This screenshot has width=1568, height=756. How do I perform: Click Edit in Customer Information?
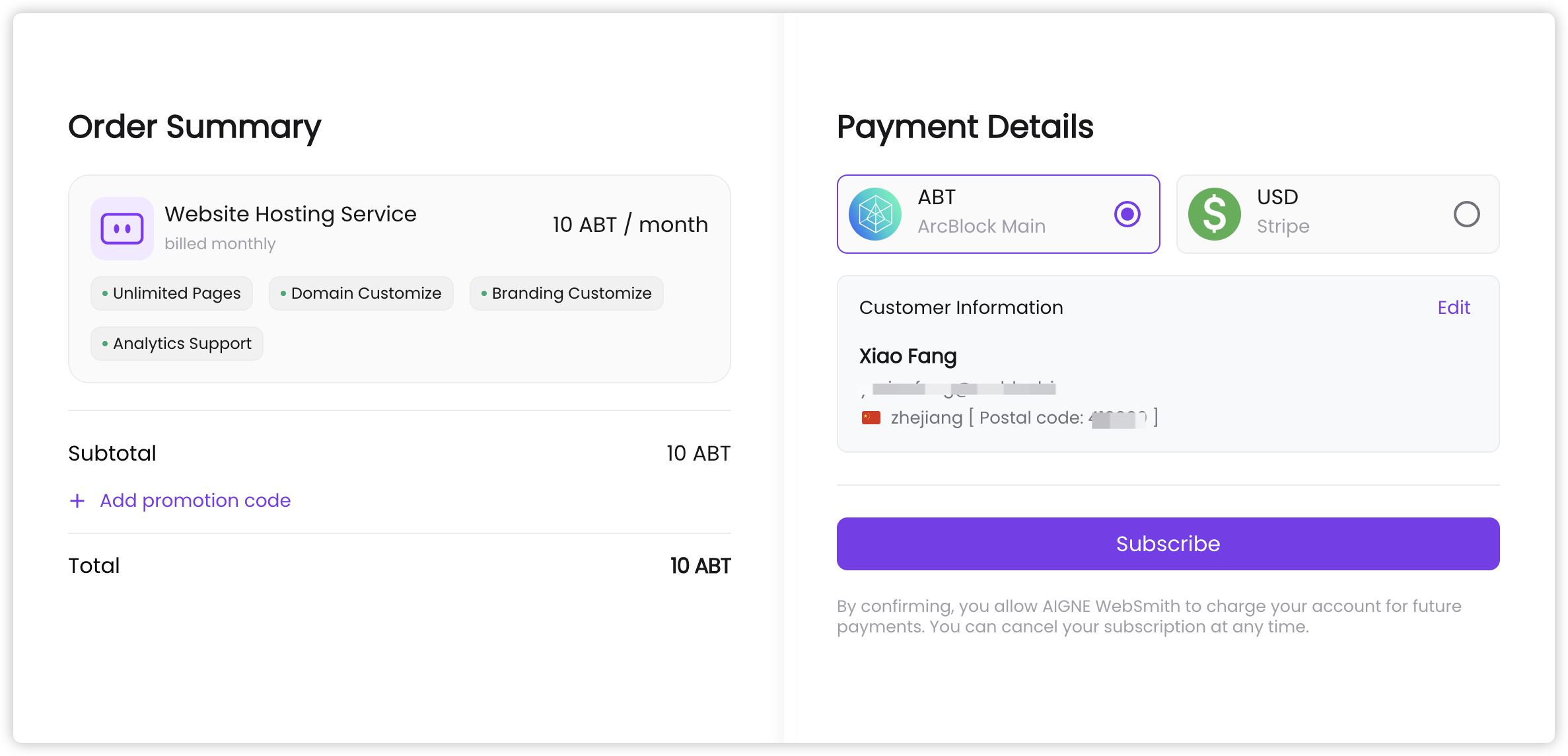pos(1454,307)
